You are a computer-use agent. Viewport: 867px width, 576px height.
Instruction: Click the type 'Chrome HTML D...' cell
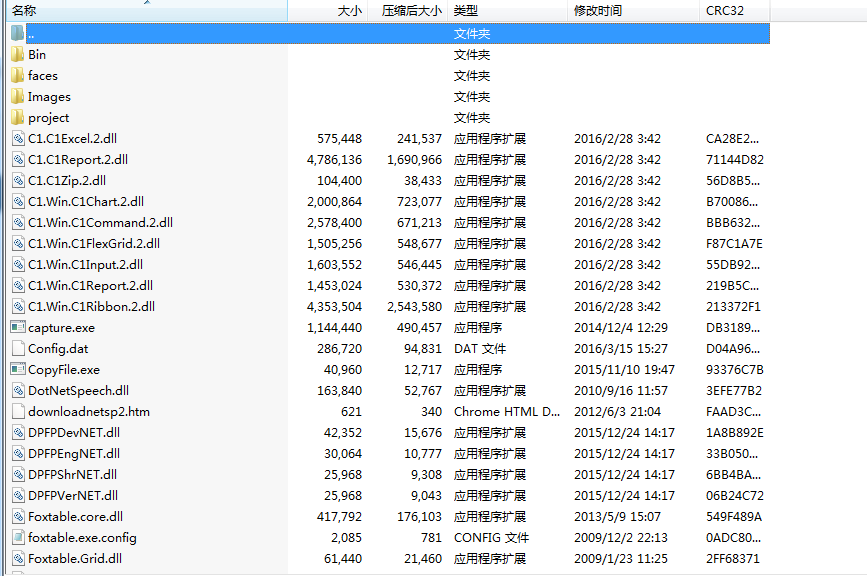click(x=507, y=412)
